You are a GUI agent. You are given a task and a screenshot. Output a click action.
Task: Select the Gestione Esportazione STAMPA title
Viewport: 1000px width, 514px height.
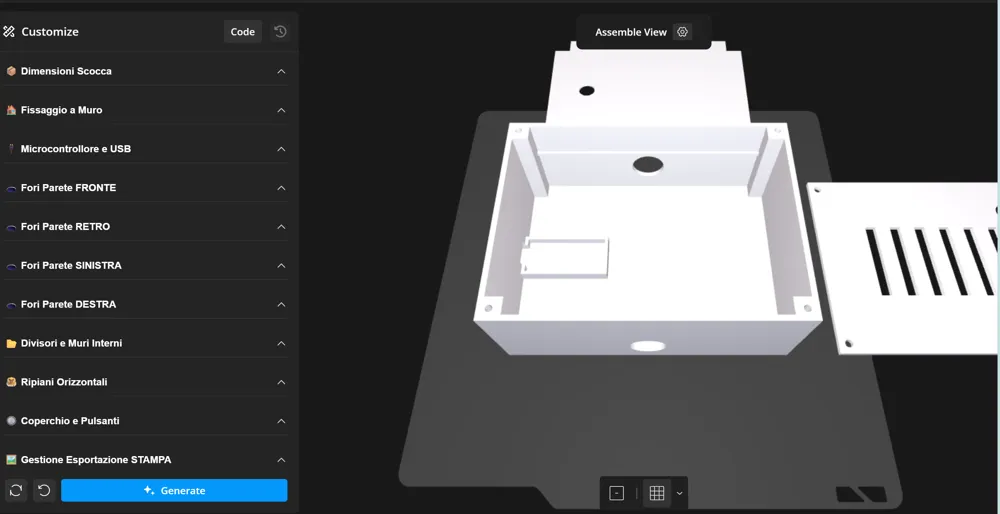tap(96, 460)
